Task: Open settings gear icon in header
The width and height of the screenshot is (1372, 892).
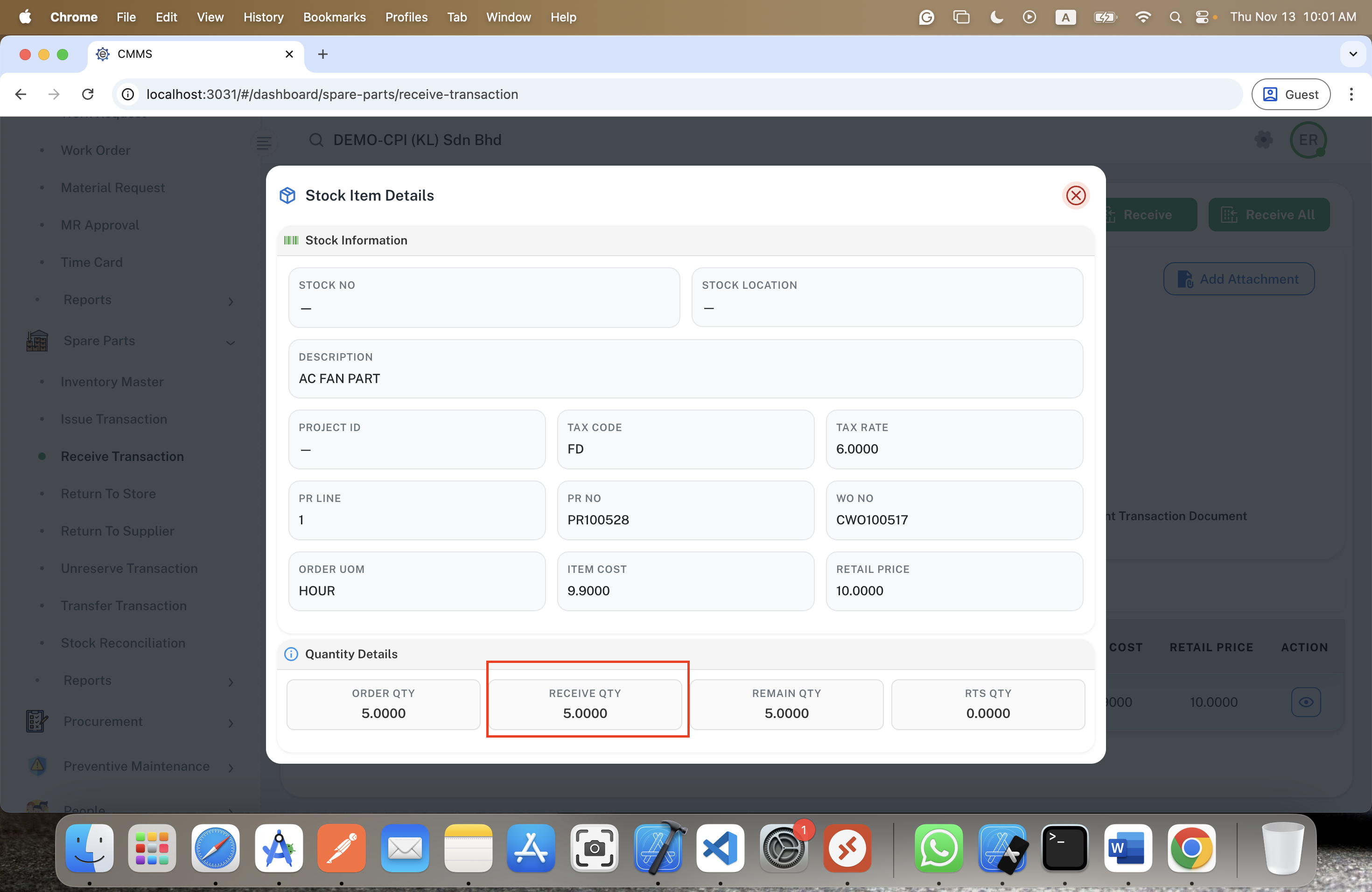Action: coord(1264,139)
